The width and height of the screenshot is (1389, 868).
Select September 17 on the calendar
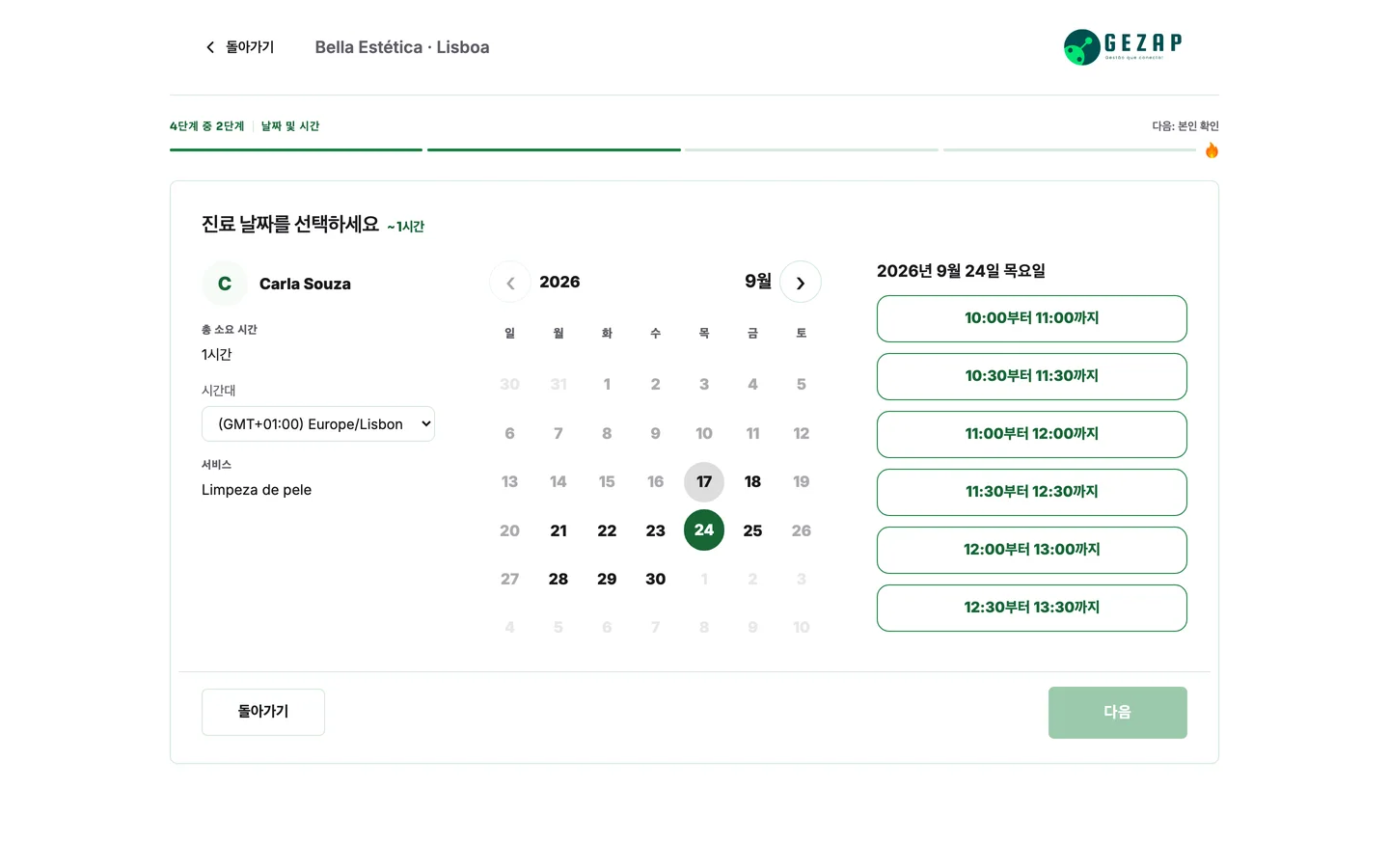pyautogui.click(x=704, y=482)
